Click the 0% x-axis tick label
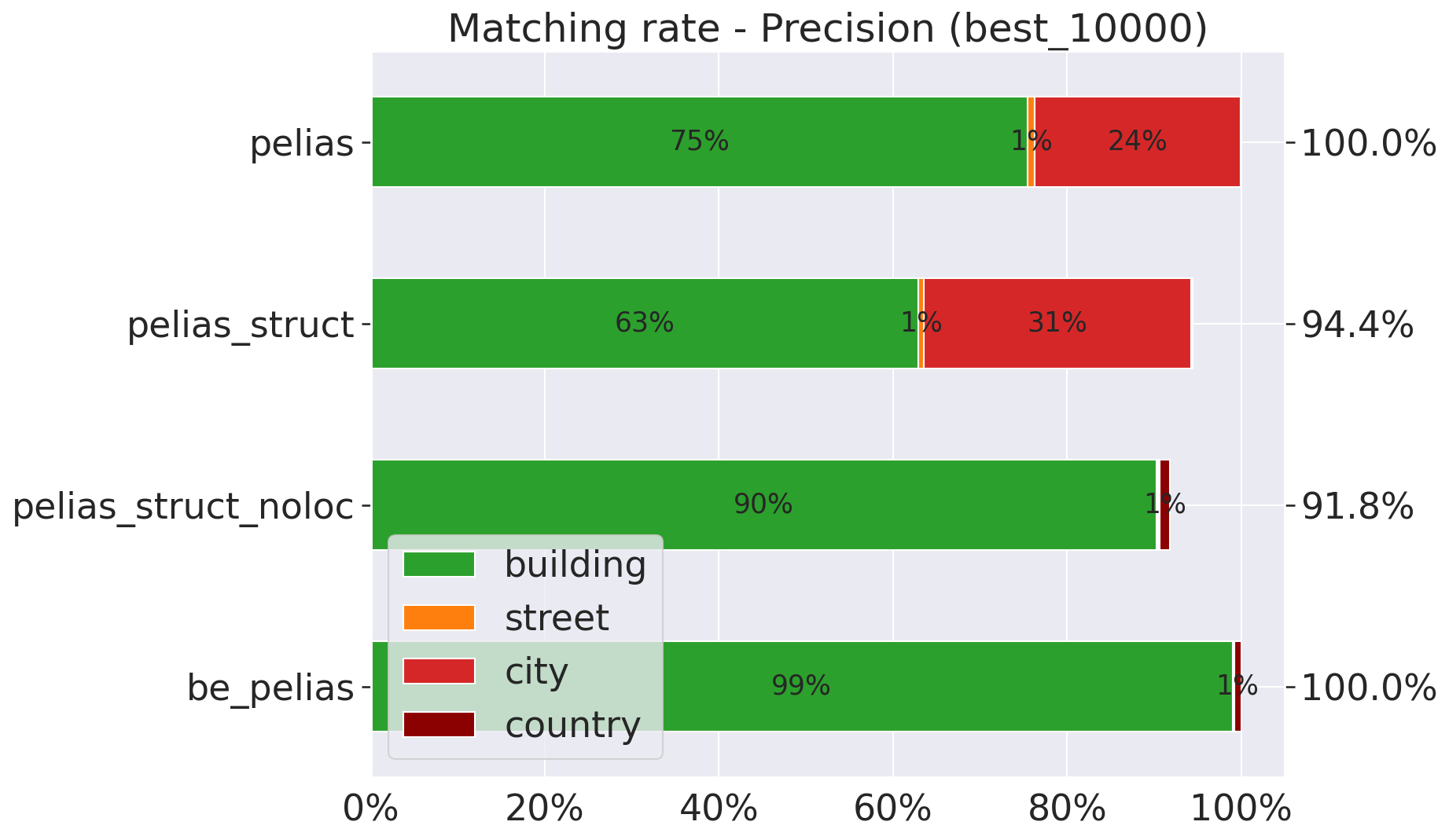This screenshot has width=1449, height=840. coord(371,809)
